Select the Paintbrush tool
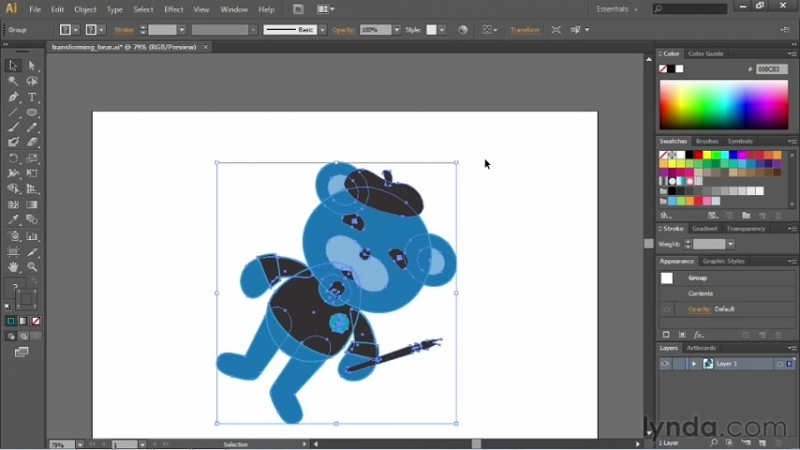 [x=13, y=128]
